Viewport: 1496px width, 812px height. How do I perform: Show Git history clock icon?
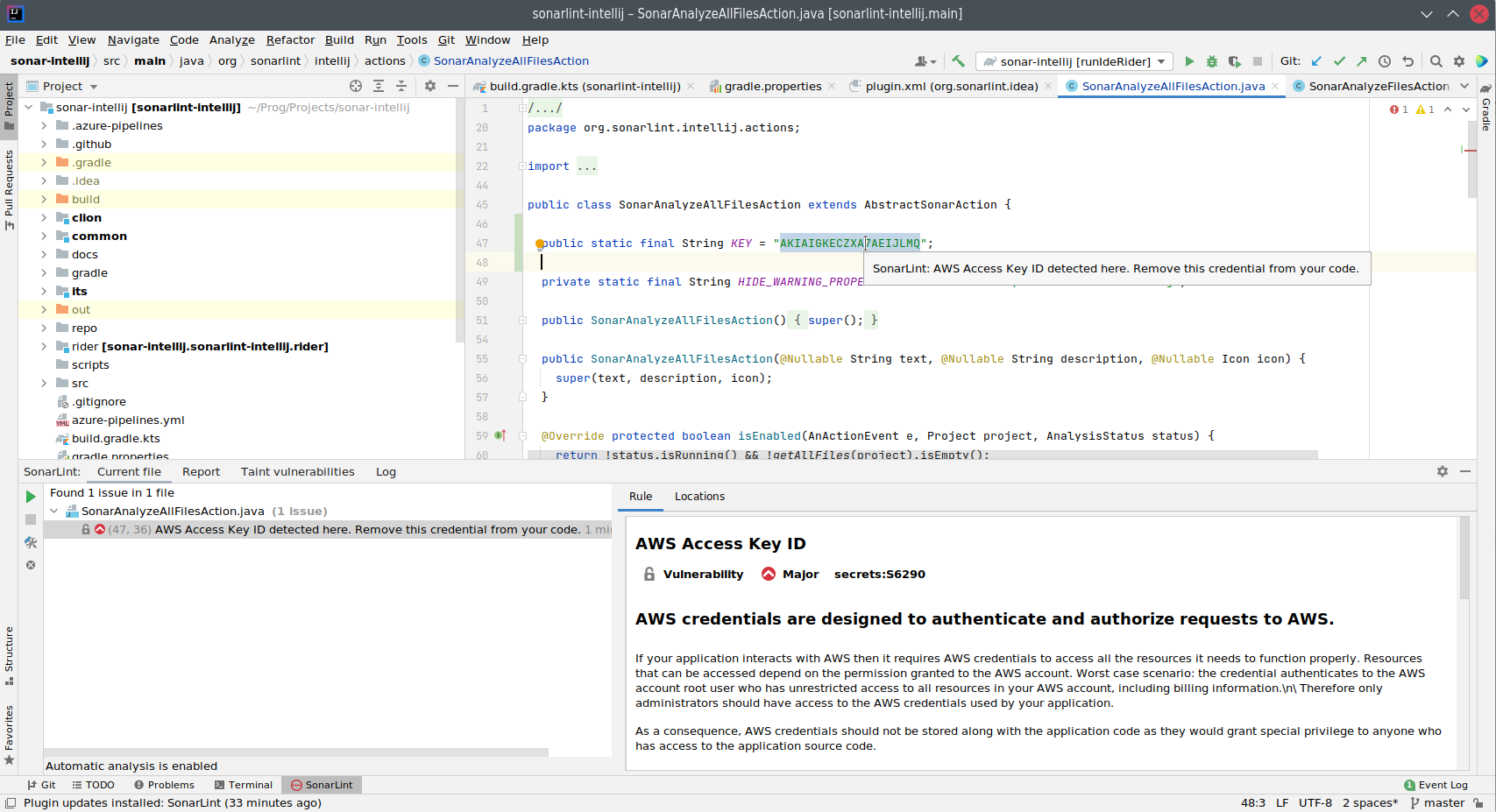pyautogui.click(x=1385, y=61)
